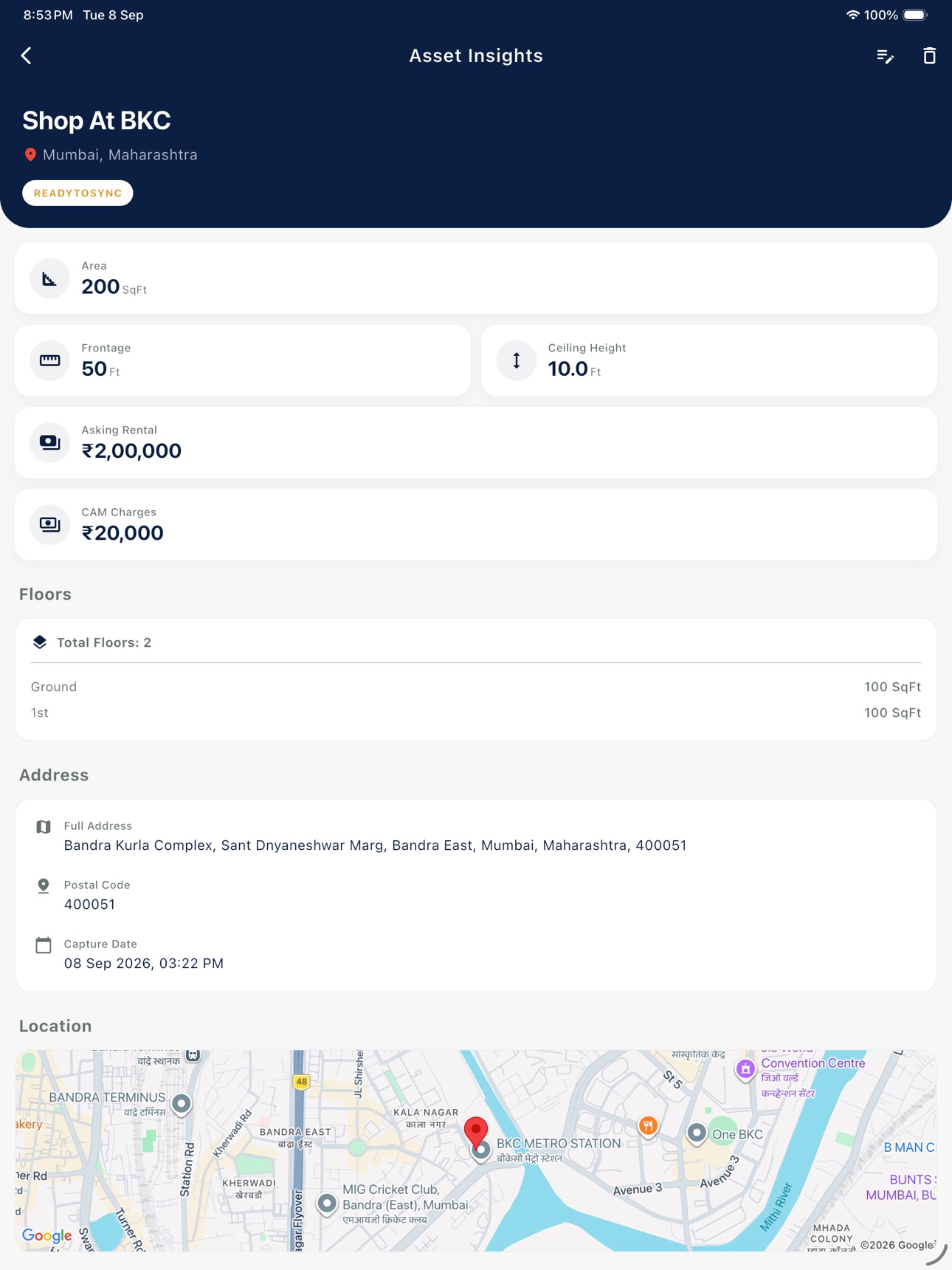Tap the One BKC map marker
Viewport: 952px width, 1270px height.
pos(696,1133)
